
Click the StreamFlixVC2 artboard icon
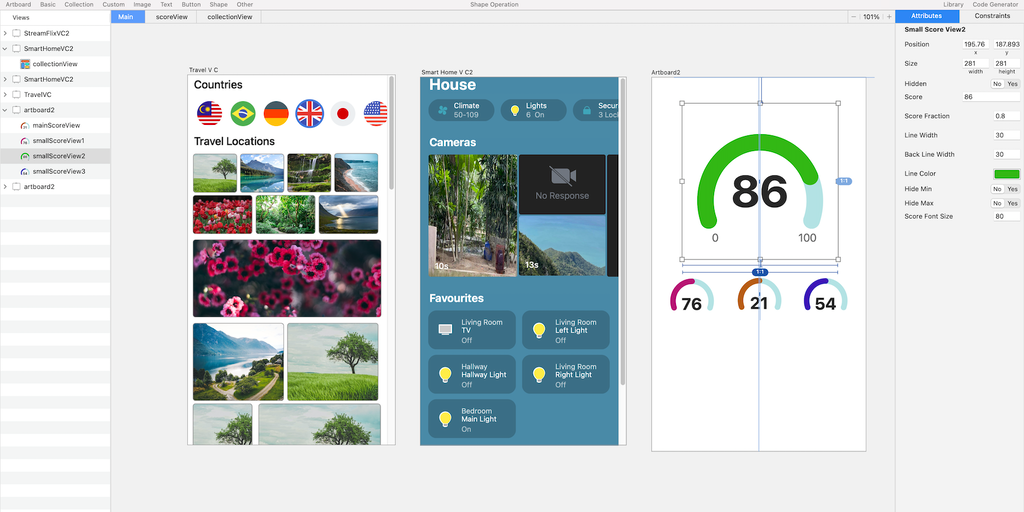coord(17,33)
